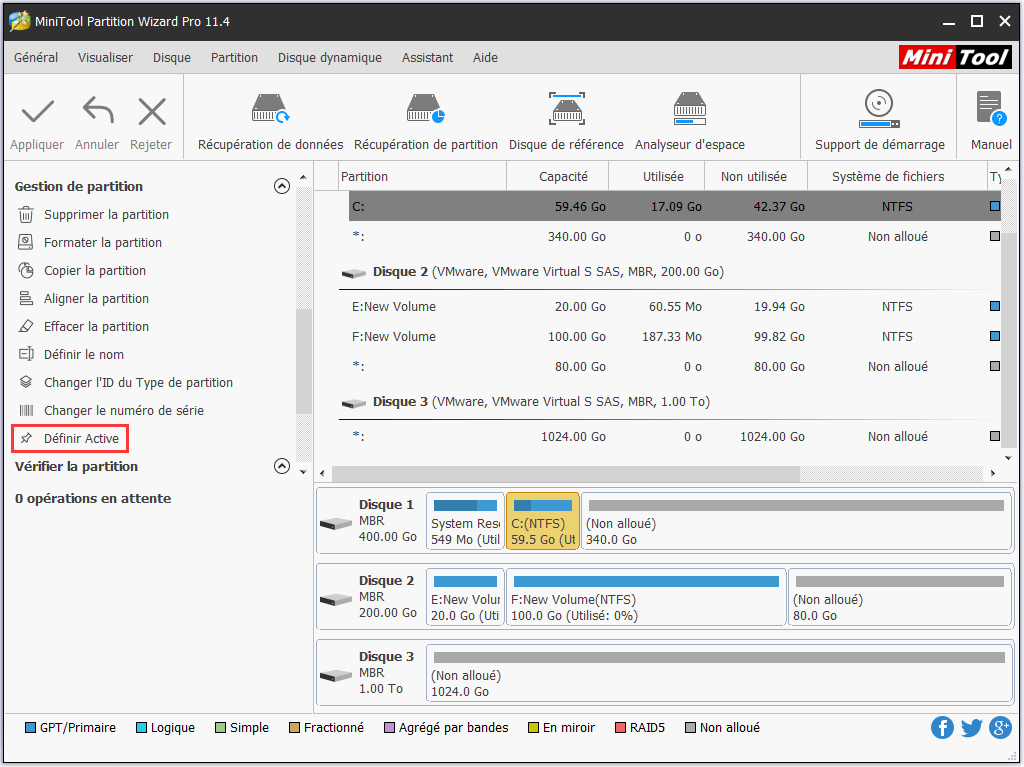Open the Disque dynamique menu
Image resolution: width=1024 pixels, height=767 pixels.
[x=330, y=57]
